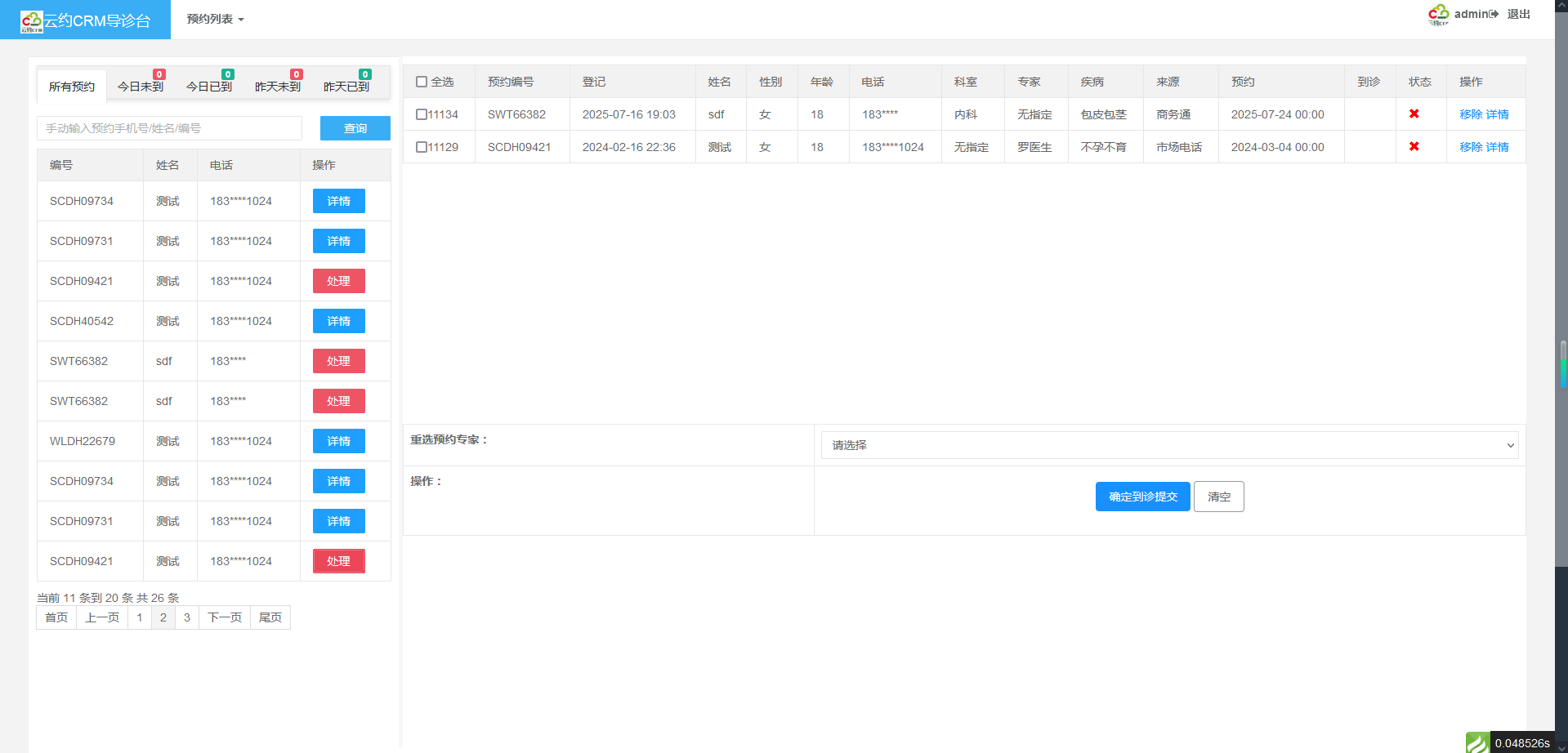
Task: Click the green leaf debug icon
Action: click(x=1476, y=742)
